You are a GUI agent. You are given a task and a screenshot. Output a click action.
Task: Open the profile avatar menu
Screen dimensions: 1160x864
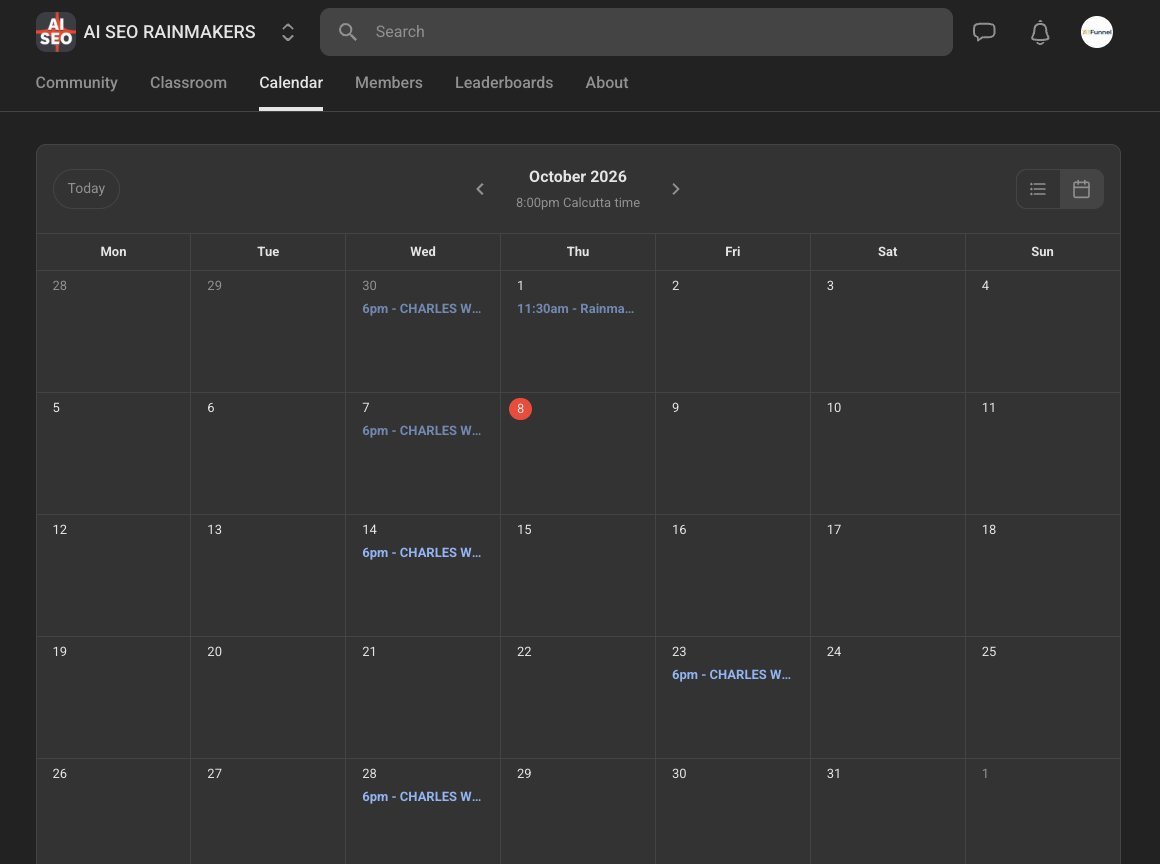(1096, 32)
